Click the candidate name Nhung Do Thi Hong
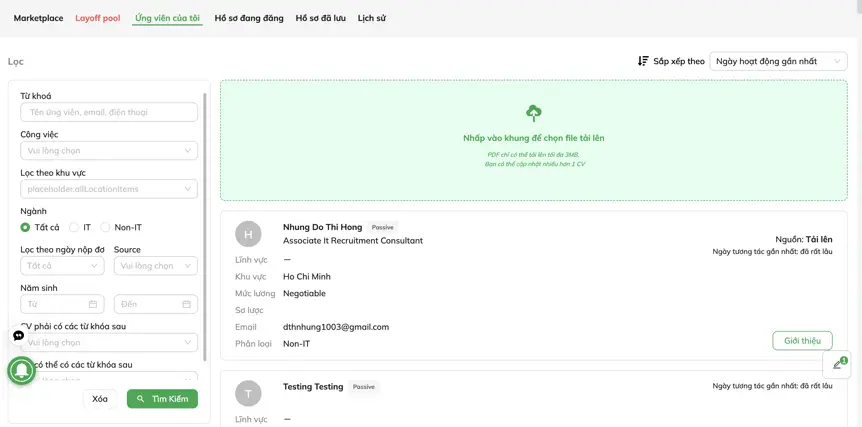Viewport: 862px width, 427px height. coord(323,227)
